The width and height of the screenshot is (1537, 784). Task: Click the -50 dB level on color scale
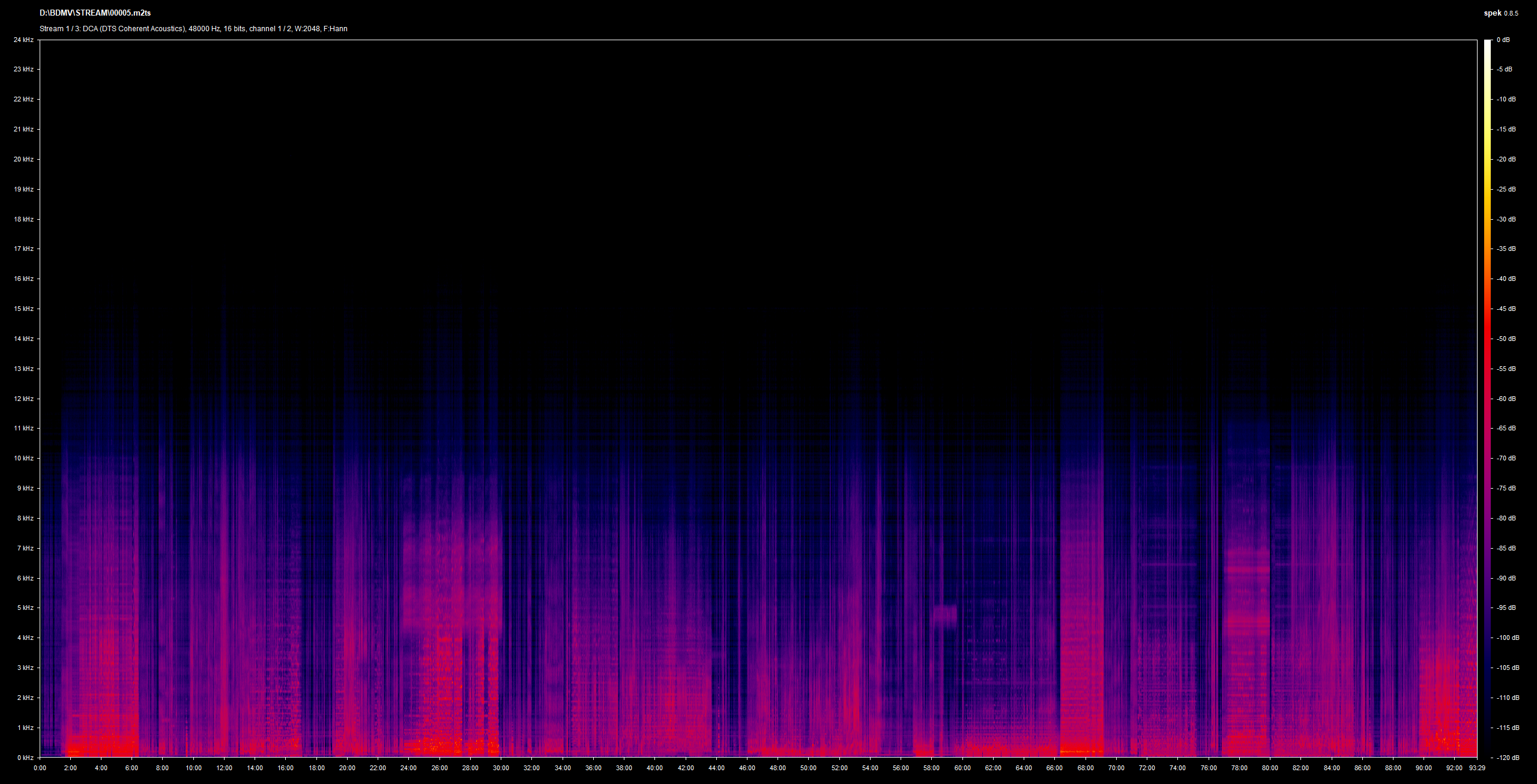point(1506,339)
